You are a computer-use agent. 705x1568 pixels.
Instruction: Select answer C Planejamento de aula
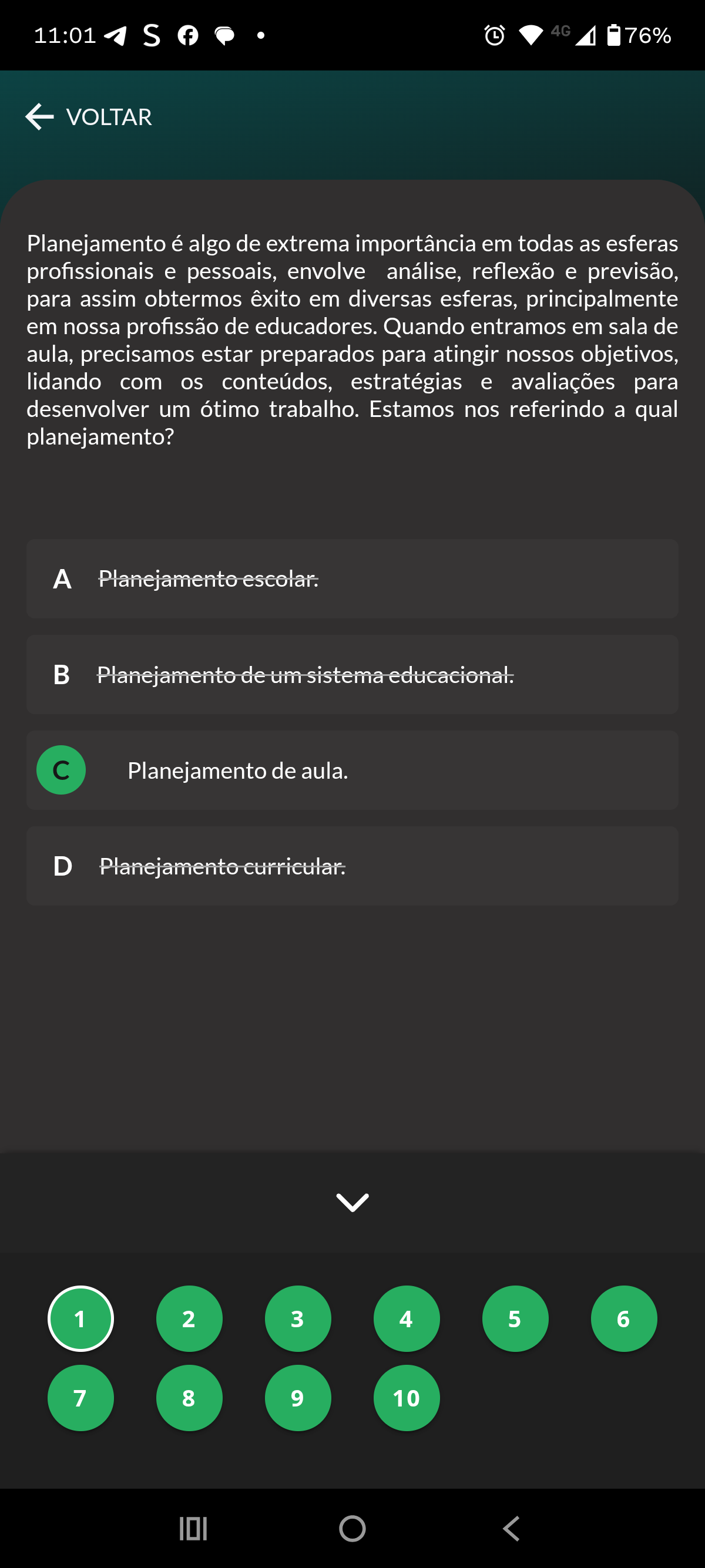[352, 770]
